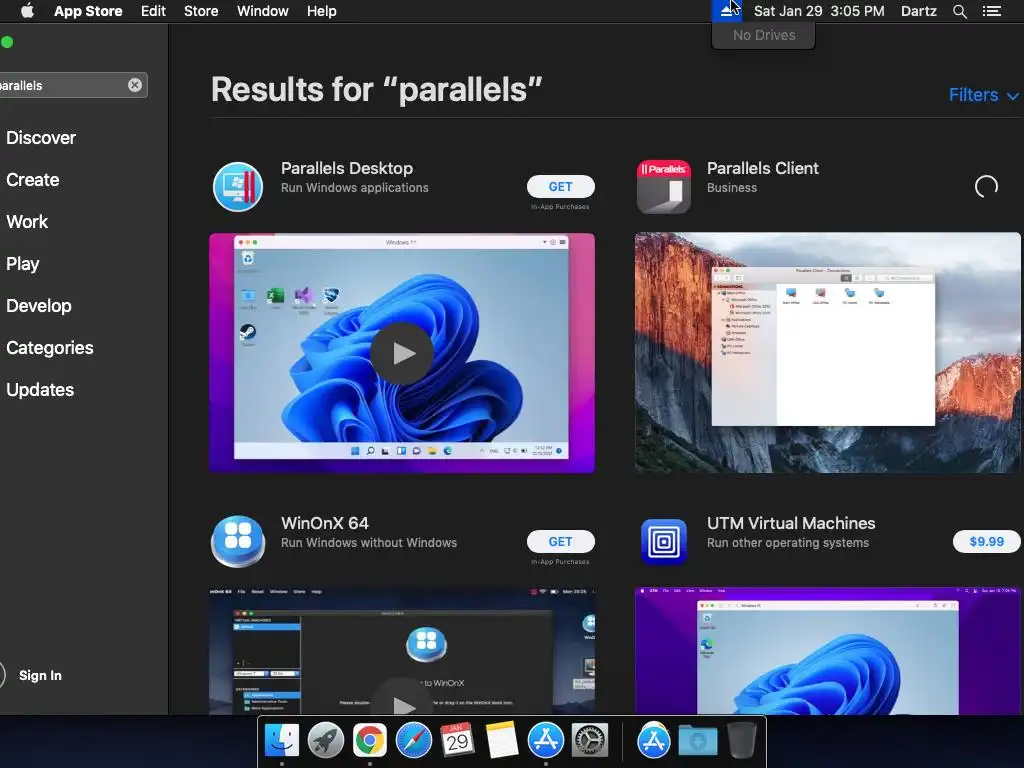
Task: Click the running App Store Dock icon
Action: click(x=545, y=741)
